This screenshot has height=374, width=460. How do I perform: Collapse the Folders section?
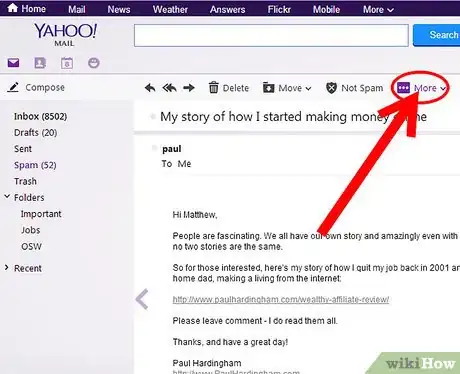[x=7, y=197]
